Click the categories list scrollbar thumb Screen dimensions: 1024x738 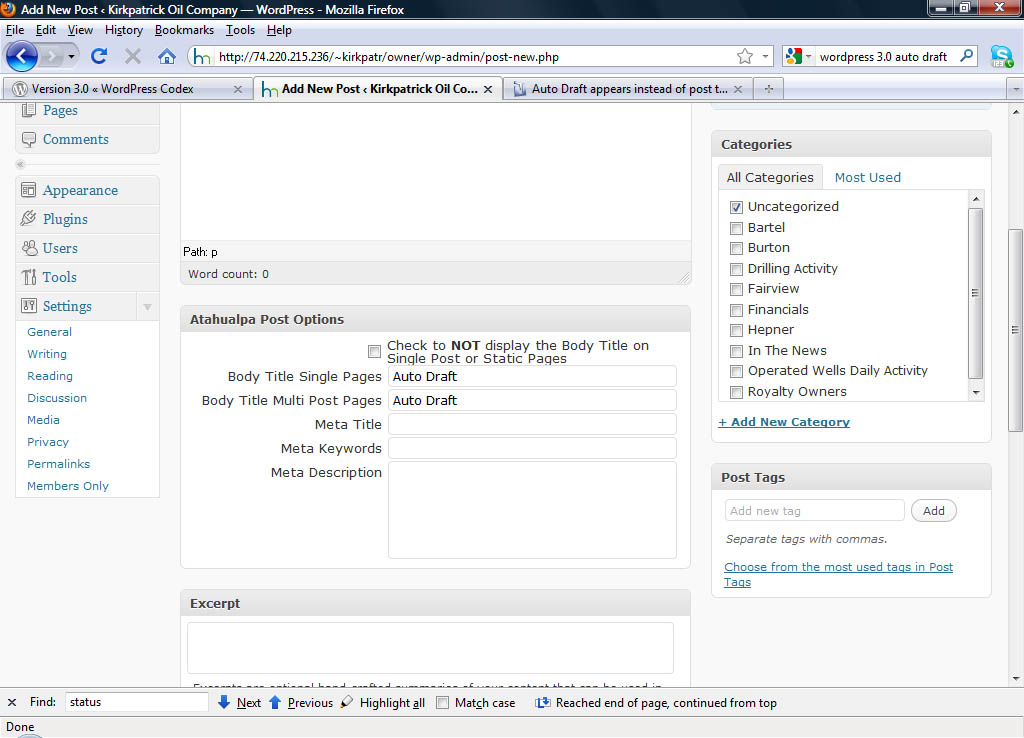(x=975, y=293)
